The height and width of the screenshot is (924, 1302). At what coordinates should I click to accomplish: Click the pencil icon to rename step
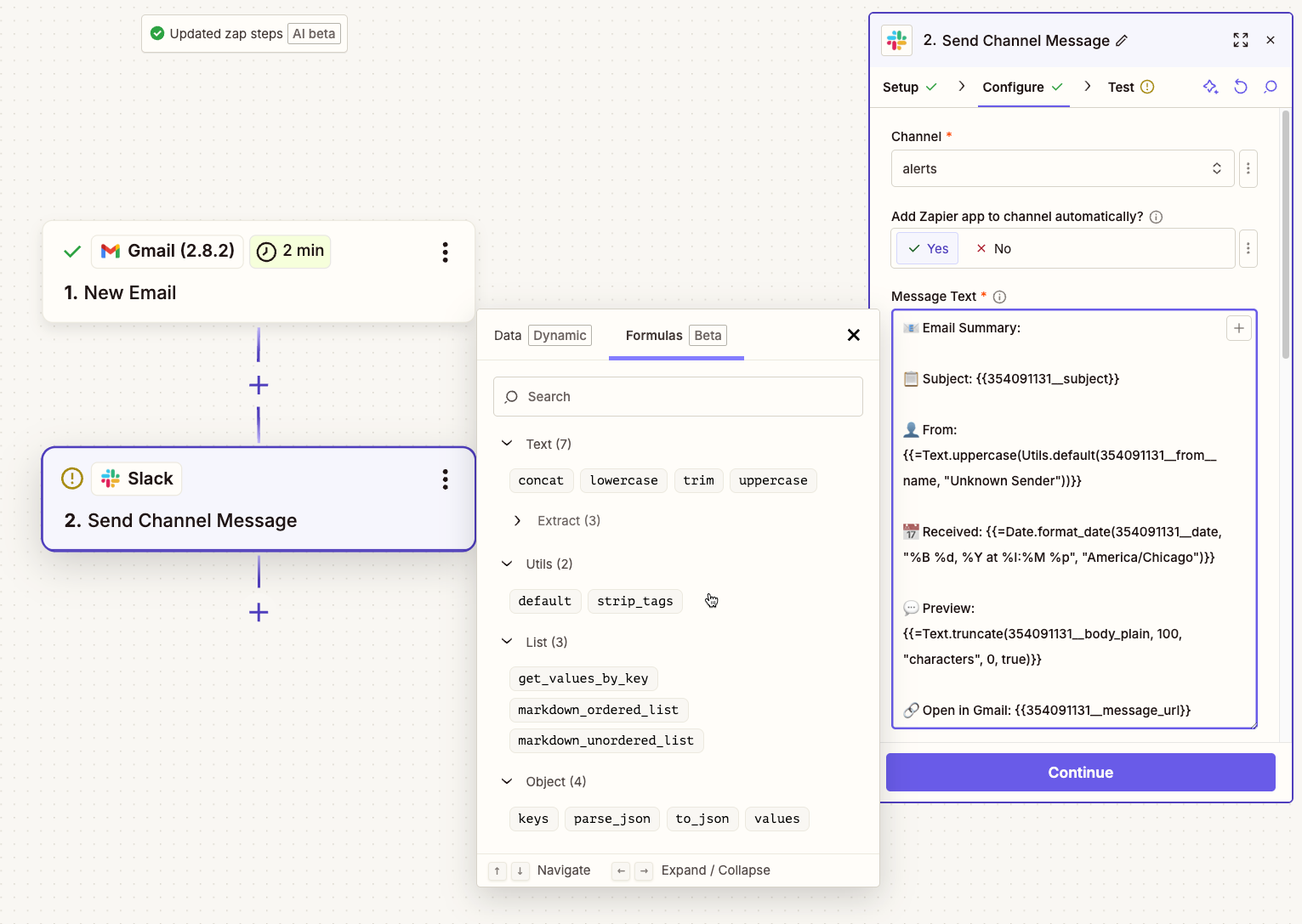coord(1122,41)
